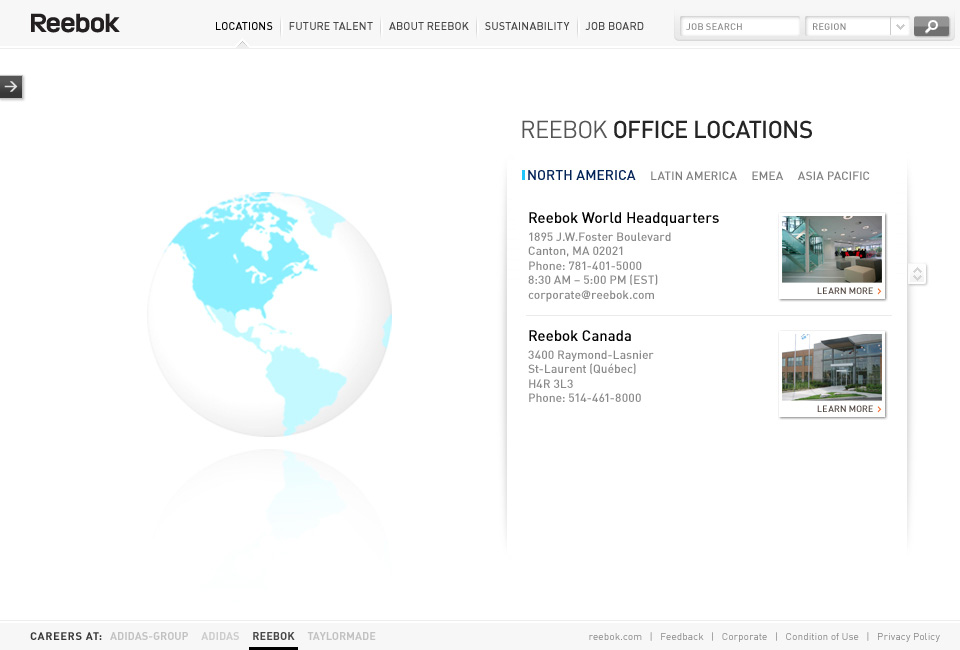Open the Condition of Use link
The height and width of the screenshot is (650, 960).
click(822, 637)
